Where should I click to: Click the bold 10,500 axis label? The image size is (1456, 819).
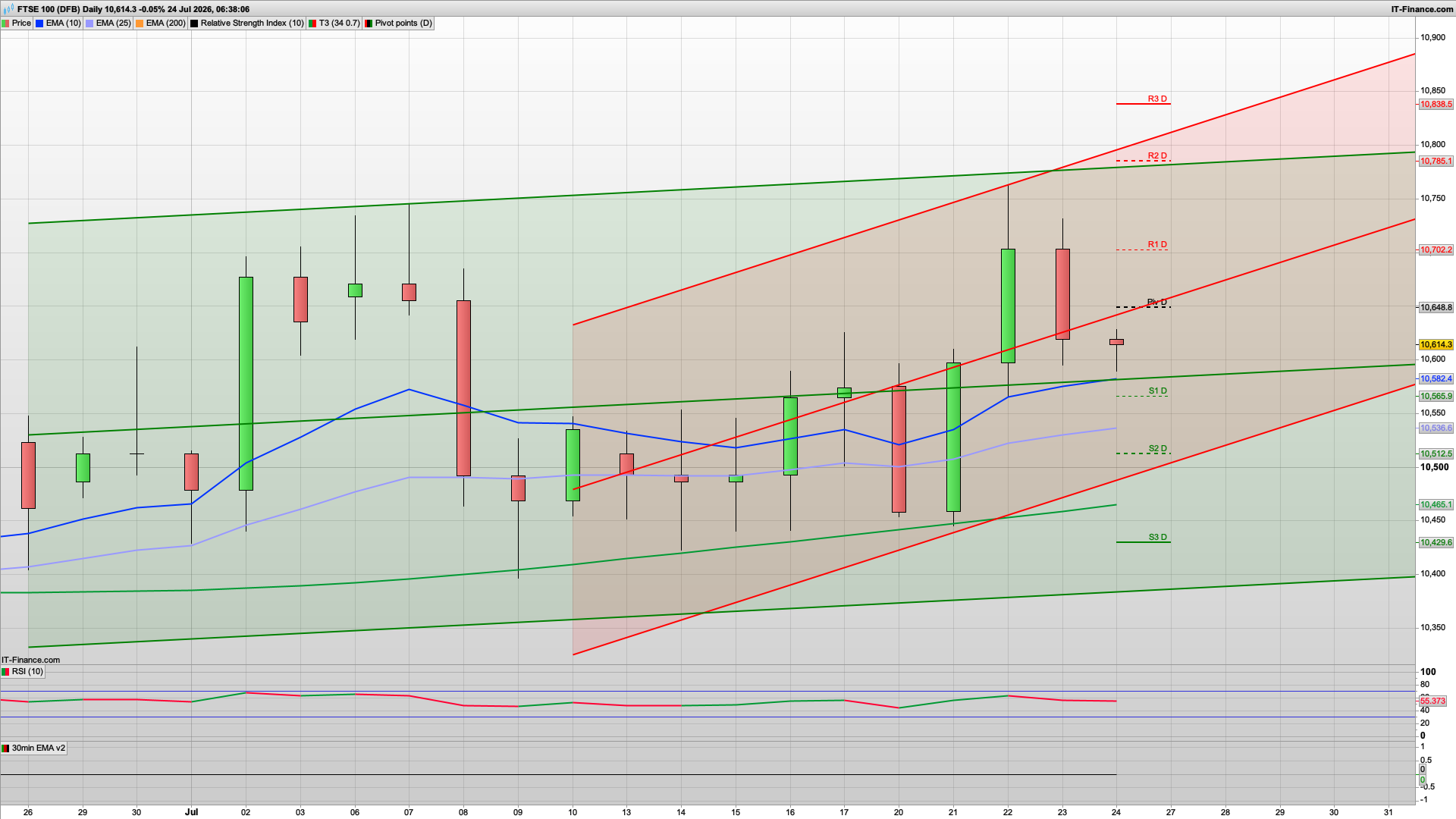pos(1434,467)
